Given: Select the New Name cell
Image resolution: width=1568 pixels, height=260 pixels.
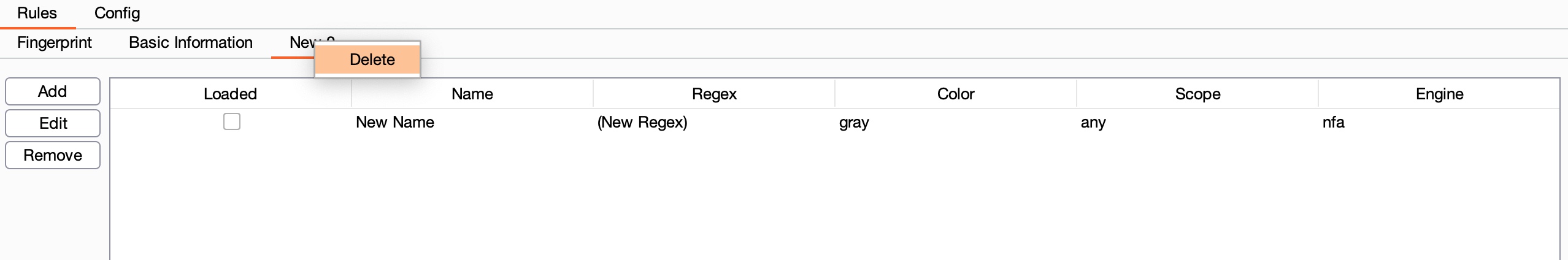Looking at the screenshot, I should [395, 122].
